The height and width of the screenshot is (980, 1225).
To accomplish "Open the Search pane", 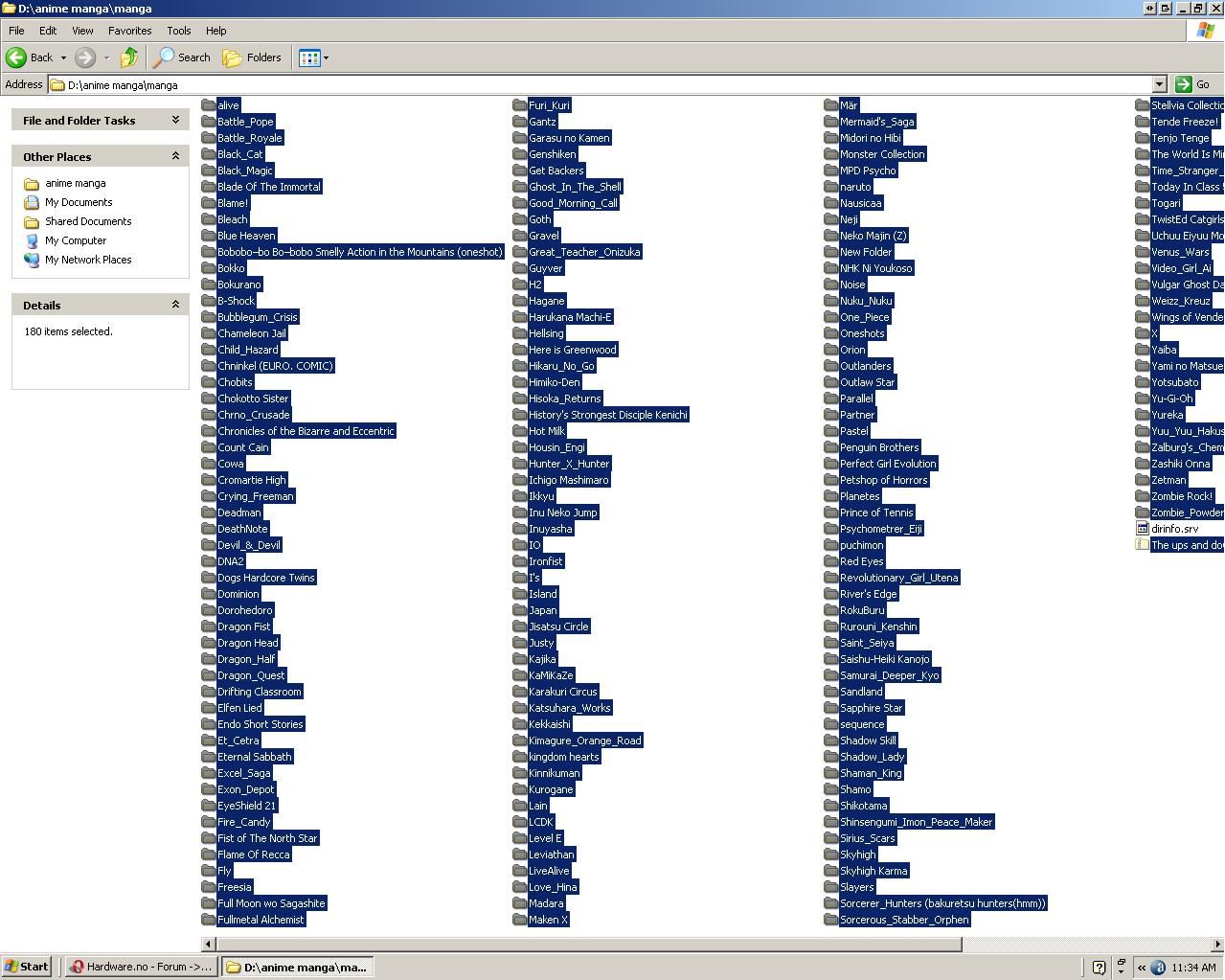I will tap(182, 57).
